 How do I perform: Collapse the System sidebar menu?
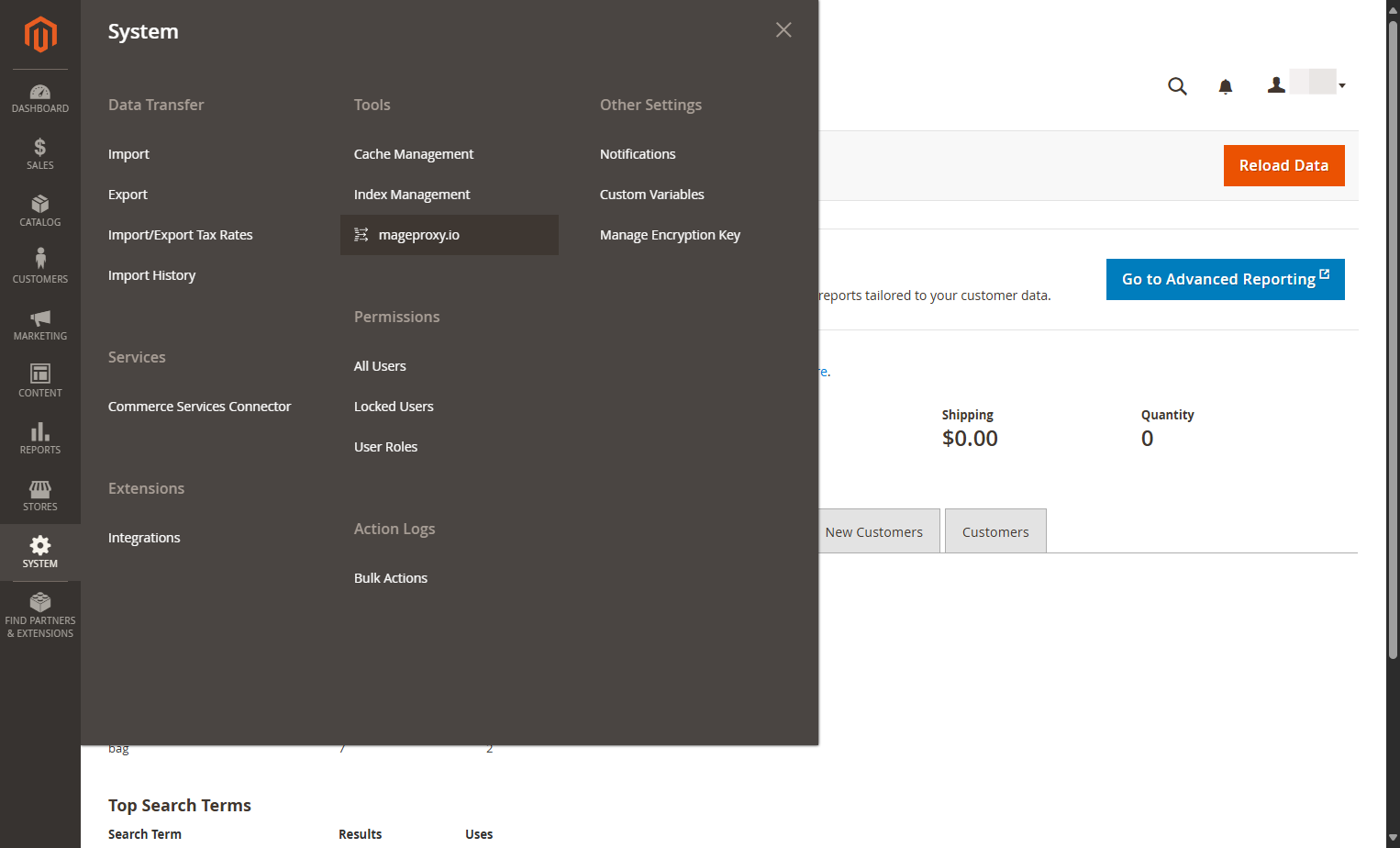[x=40, y=552]
